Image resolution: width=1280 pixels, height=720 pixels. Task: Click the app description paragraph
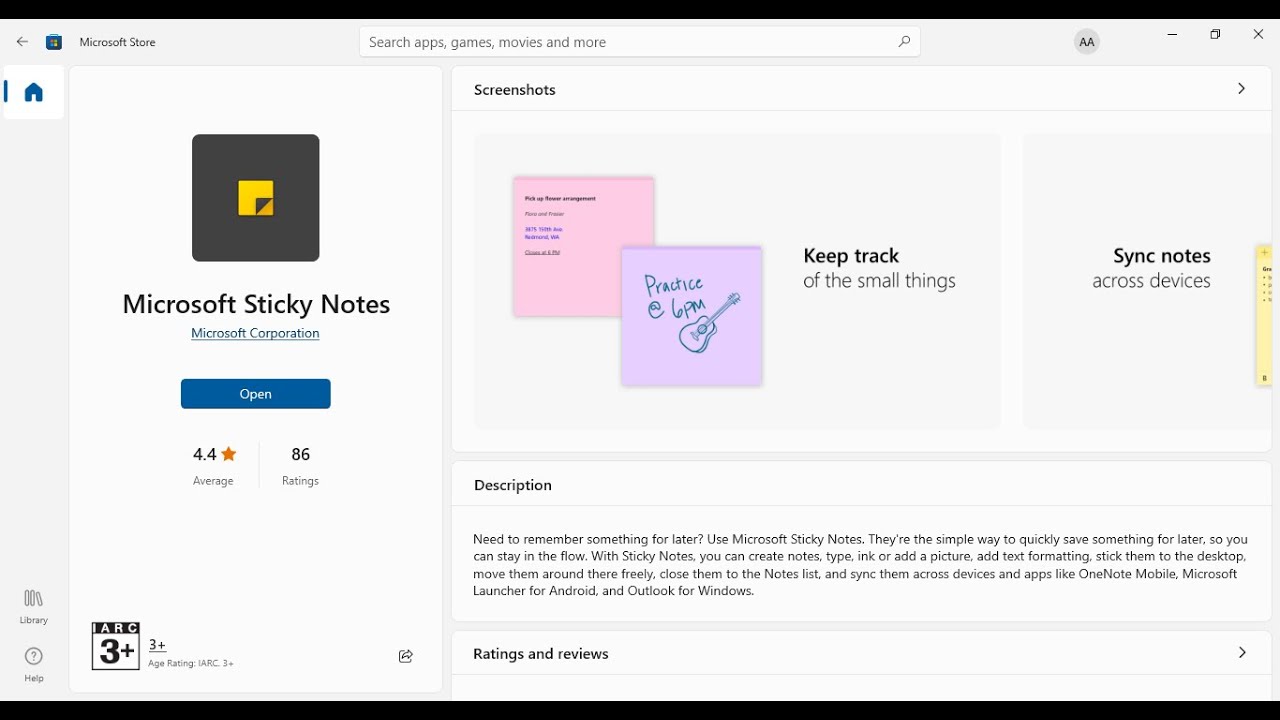[861, 565]
